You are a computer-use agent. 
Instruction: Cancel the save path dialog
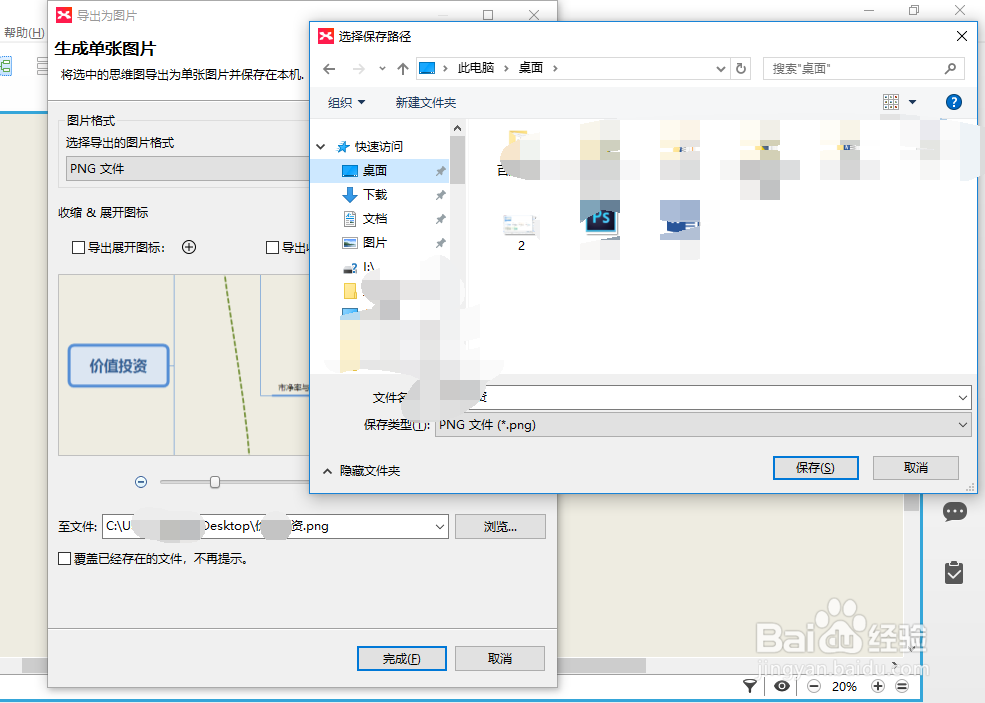[x=915, y=468]
